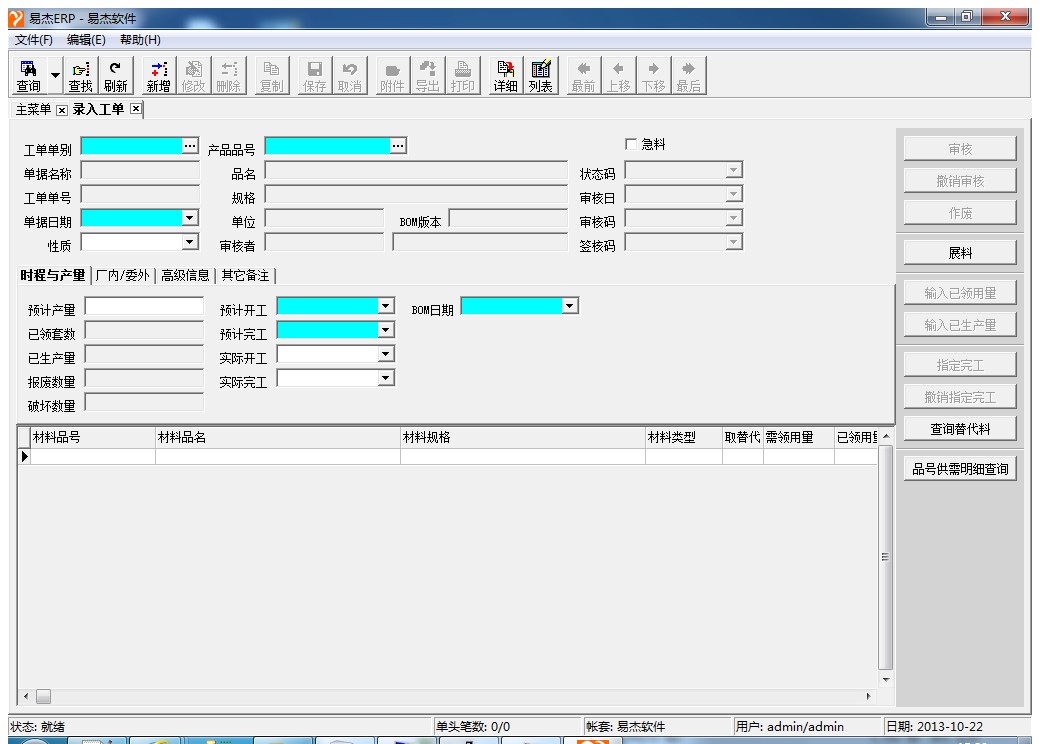Switch to the 厂内/委外 tab
Viewport: 1040px width, 744px height.
[x=123, y=275]
